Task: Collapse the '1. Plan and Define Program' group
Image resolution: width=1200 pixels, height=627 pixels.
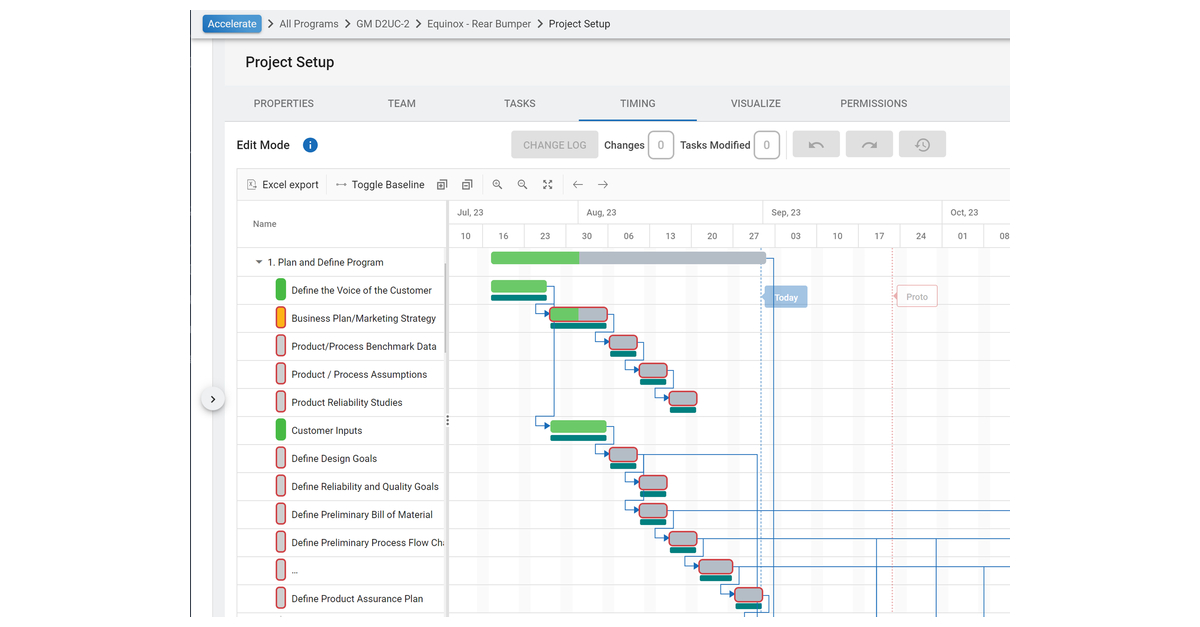Action: coord(259,261)
